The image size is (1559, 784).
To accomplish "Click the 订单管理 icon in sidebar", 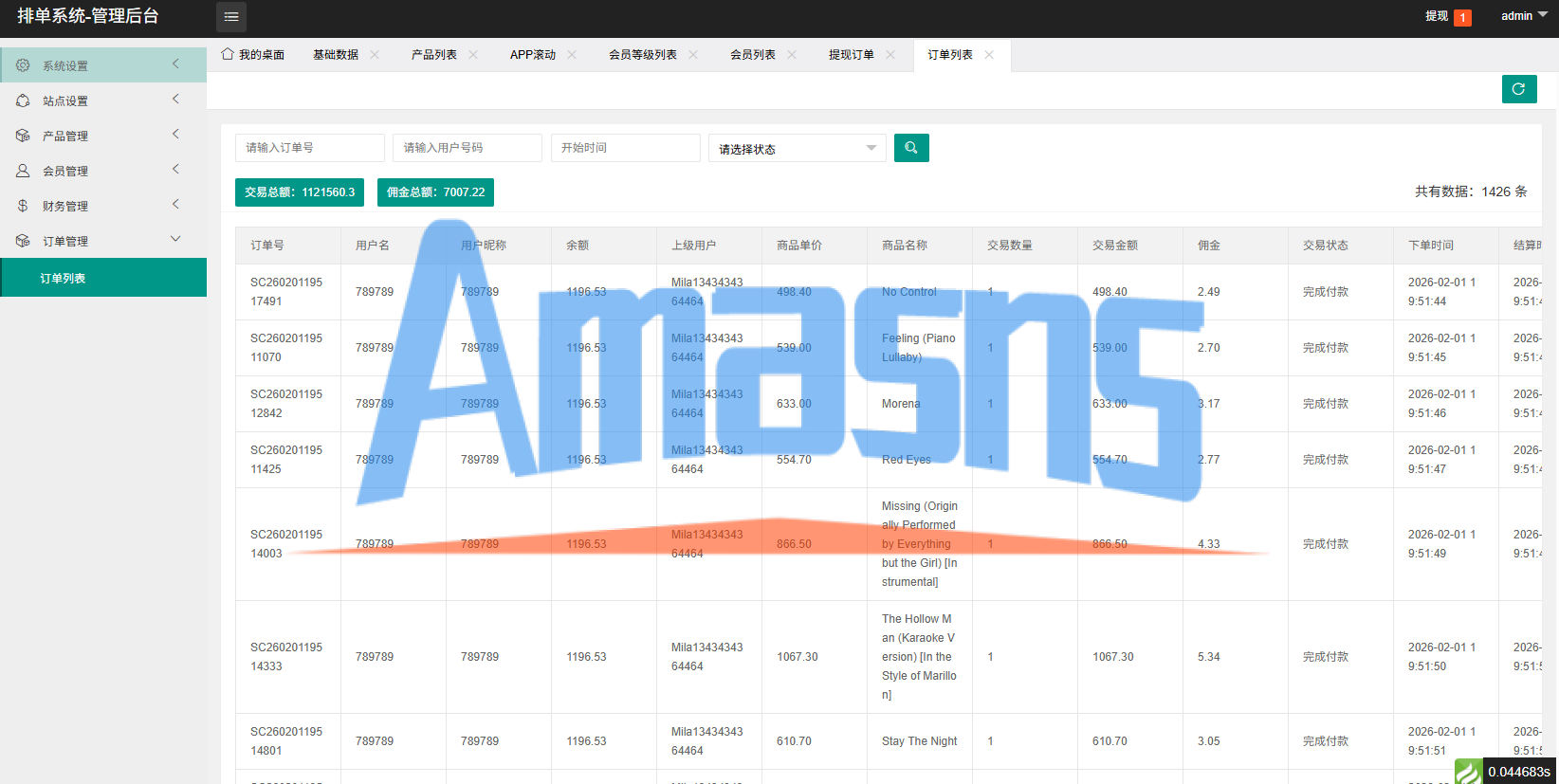I will click(23, 241).
